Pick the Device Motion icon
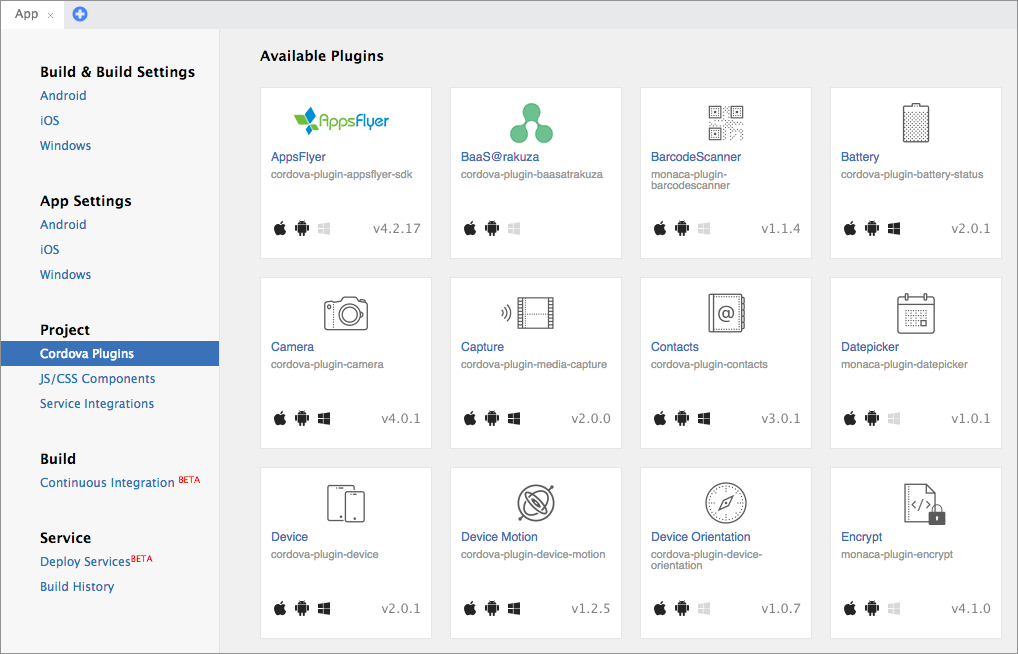The height and width of the screenshot is (654, 1018). coord(535,502)
